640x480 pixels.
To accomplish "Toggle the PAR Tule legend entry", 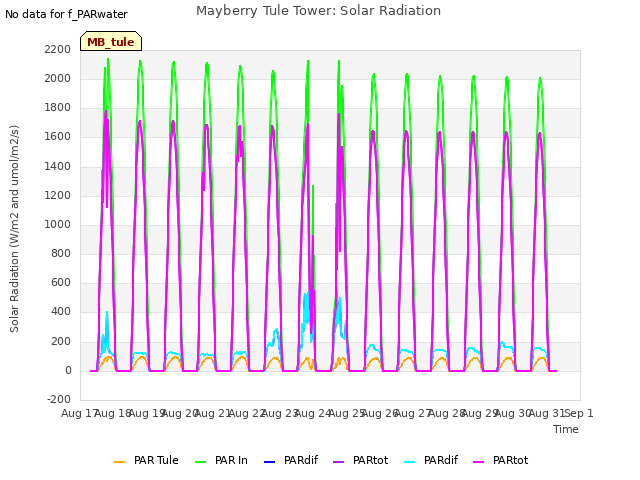I will coord(146,460).
